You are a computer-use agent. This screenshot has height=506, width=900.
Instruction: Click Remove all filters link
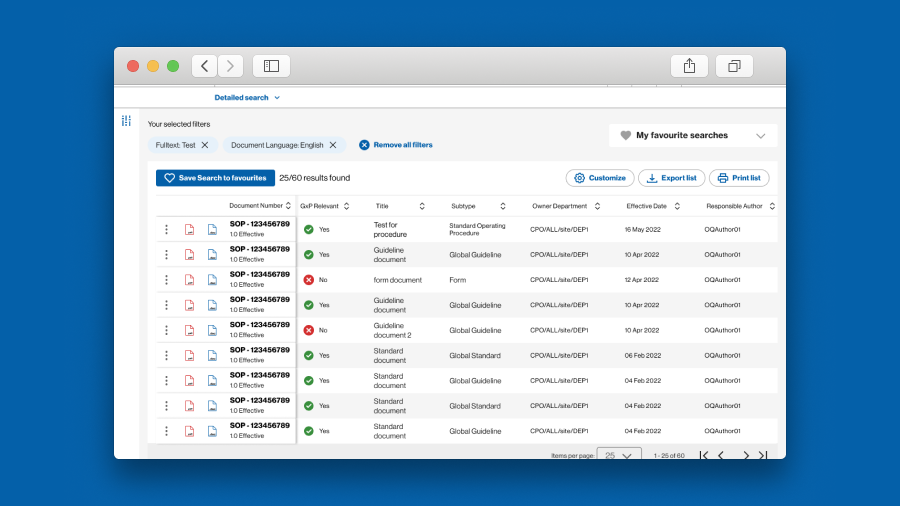396,145
